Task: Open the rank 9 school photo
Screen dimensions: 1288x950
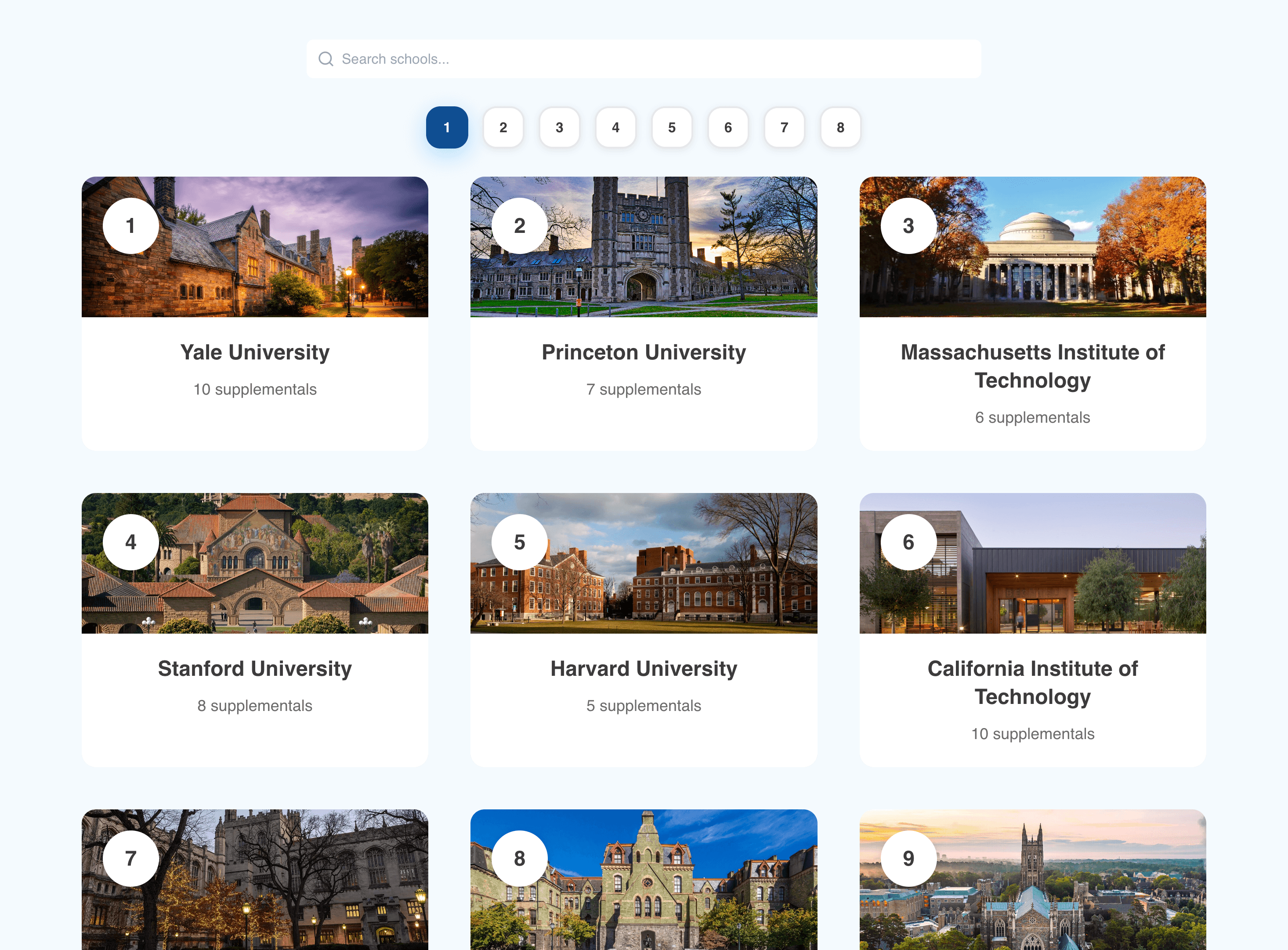Action: 1033,880
